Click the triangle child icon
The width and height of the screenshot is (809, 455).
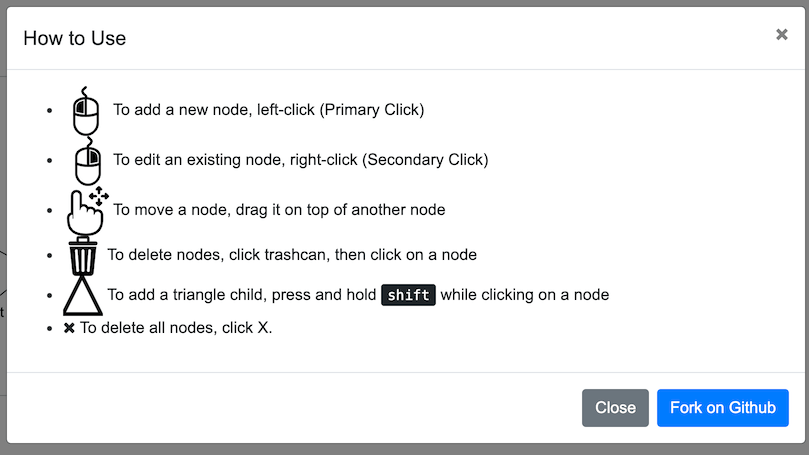(83, 296)
